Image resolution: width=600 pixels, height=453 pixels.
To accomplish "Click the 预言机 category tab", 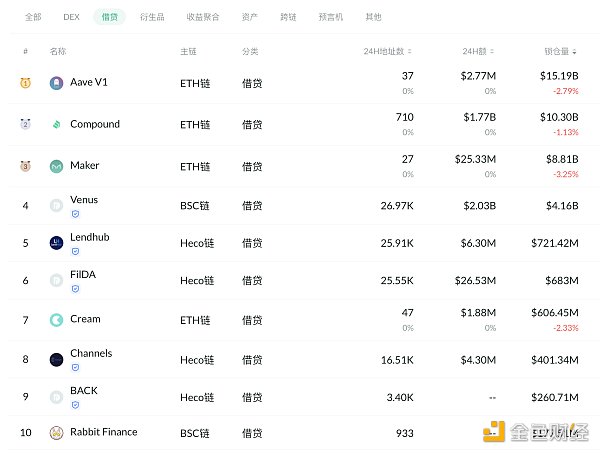I will click(x=331, y=17).
